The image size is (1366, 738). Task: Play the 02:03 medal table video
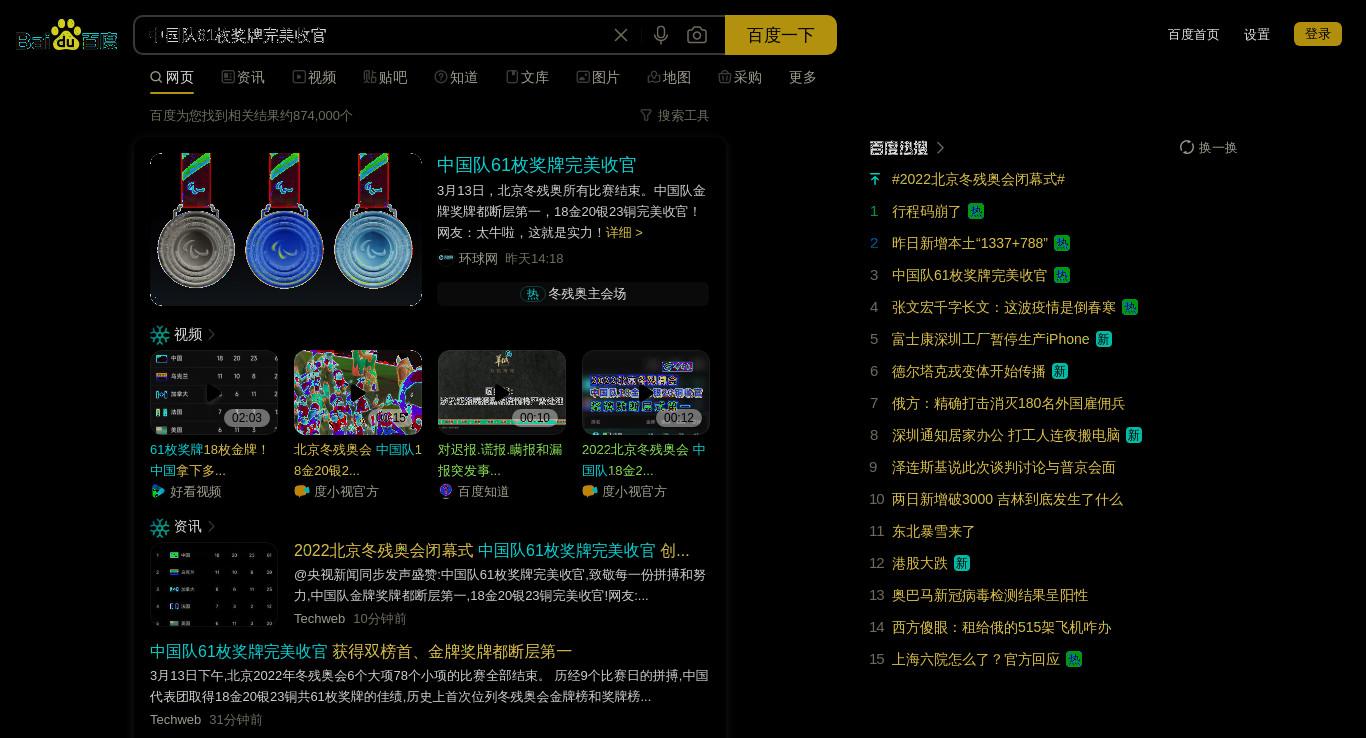[x=214, y=392]
